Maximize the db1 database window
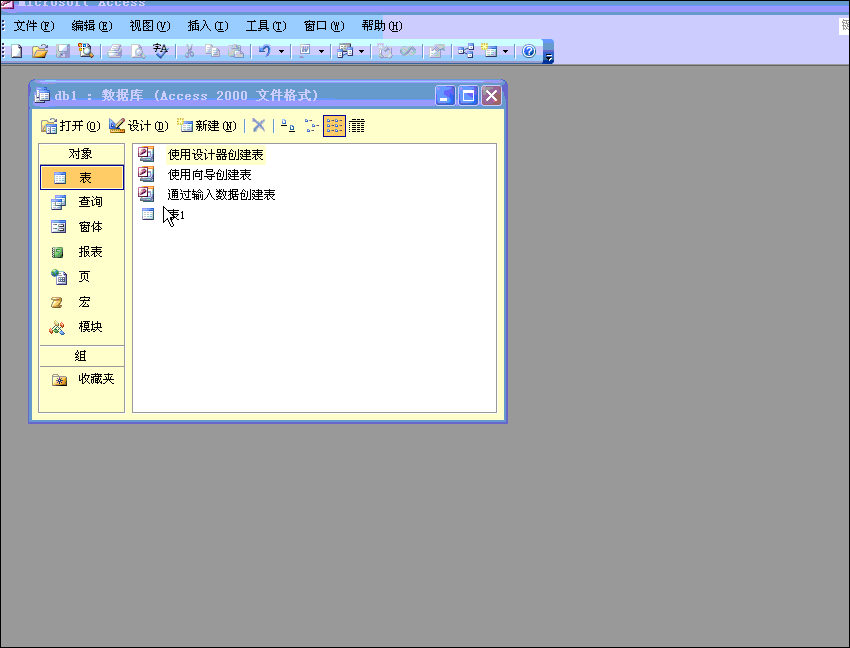 click(468, 96)
